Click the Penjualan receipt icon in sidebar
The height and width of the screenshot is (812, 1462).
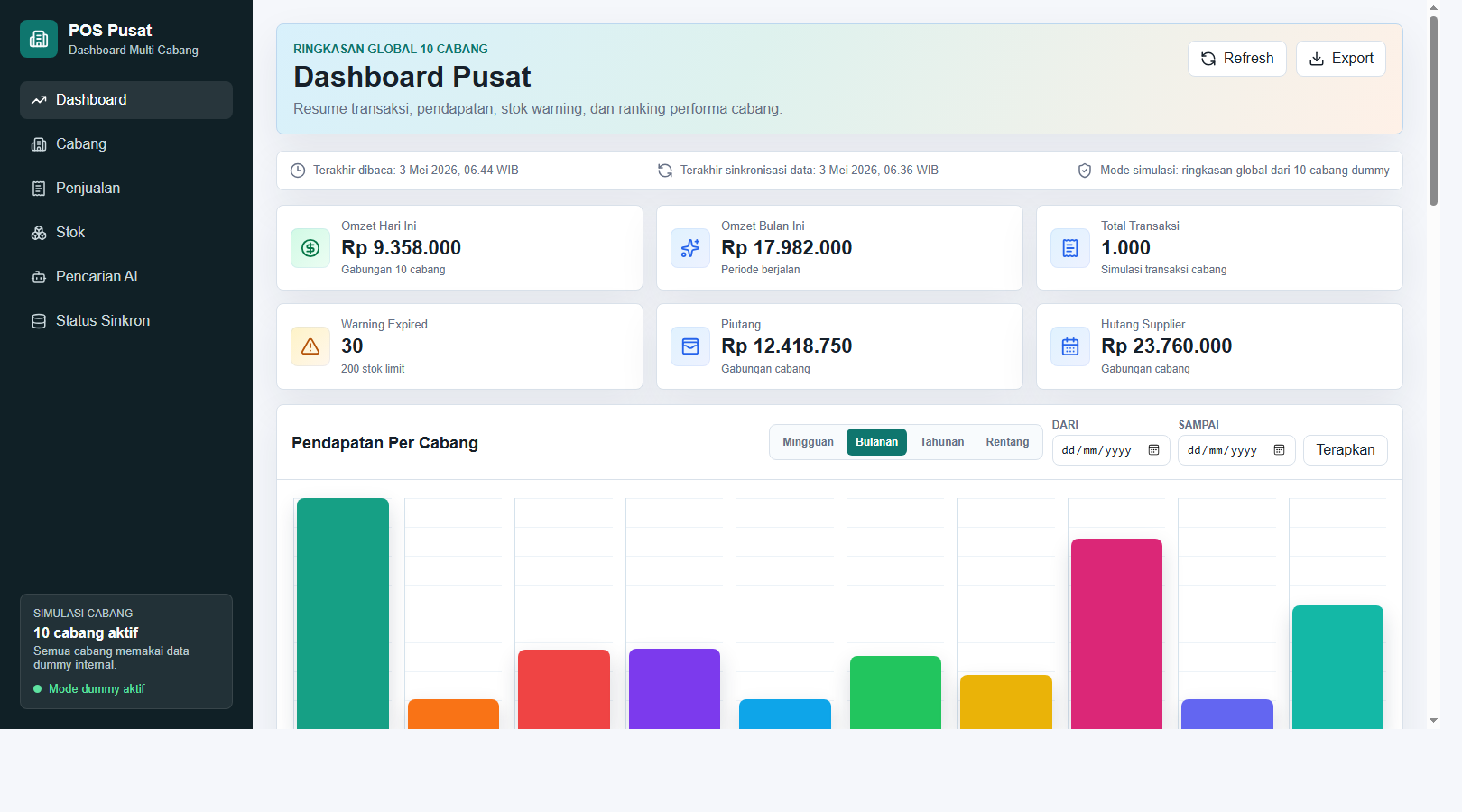pos(39,189)
